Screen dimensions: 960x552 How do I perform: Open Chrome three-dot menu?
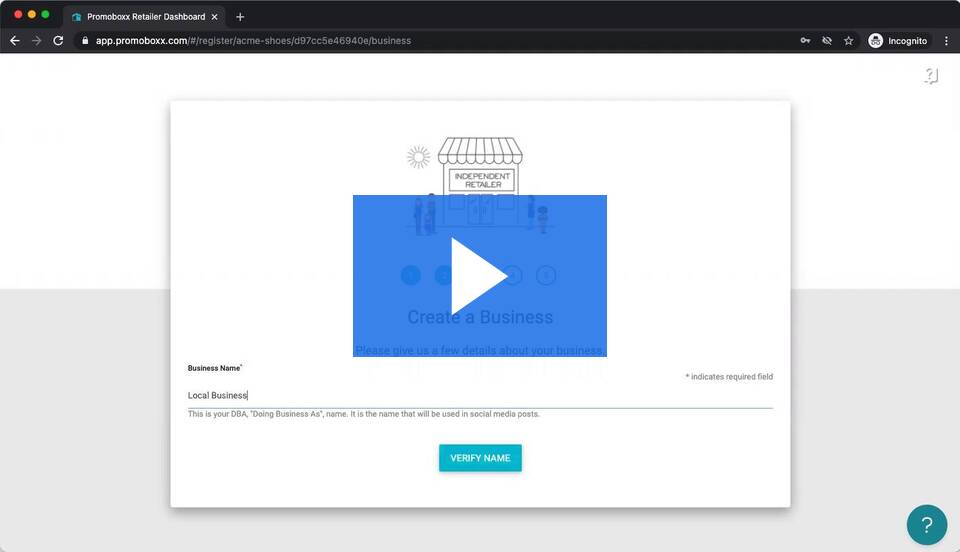pos(947,40)
